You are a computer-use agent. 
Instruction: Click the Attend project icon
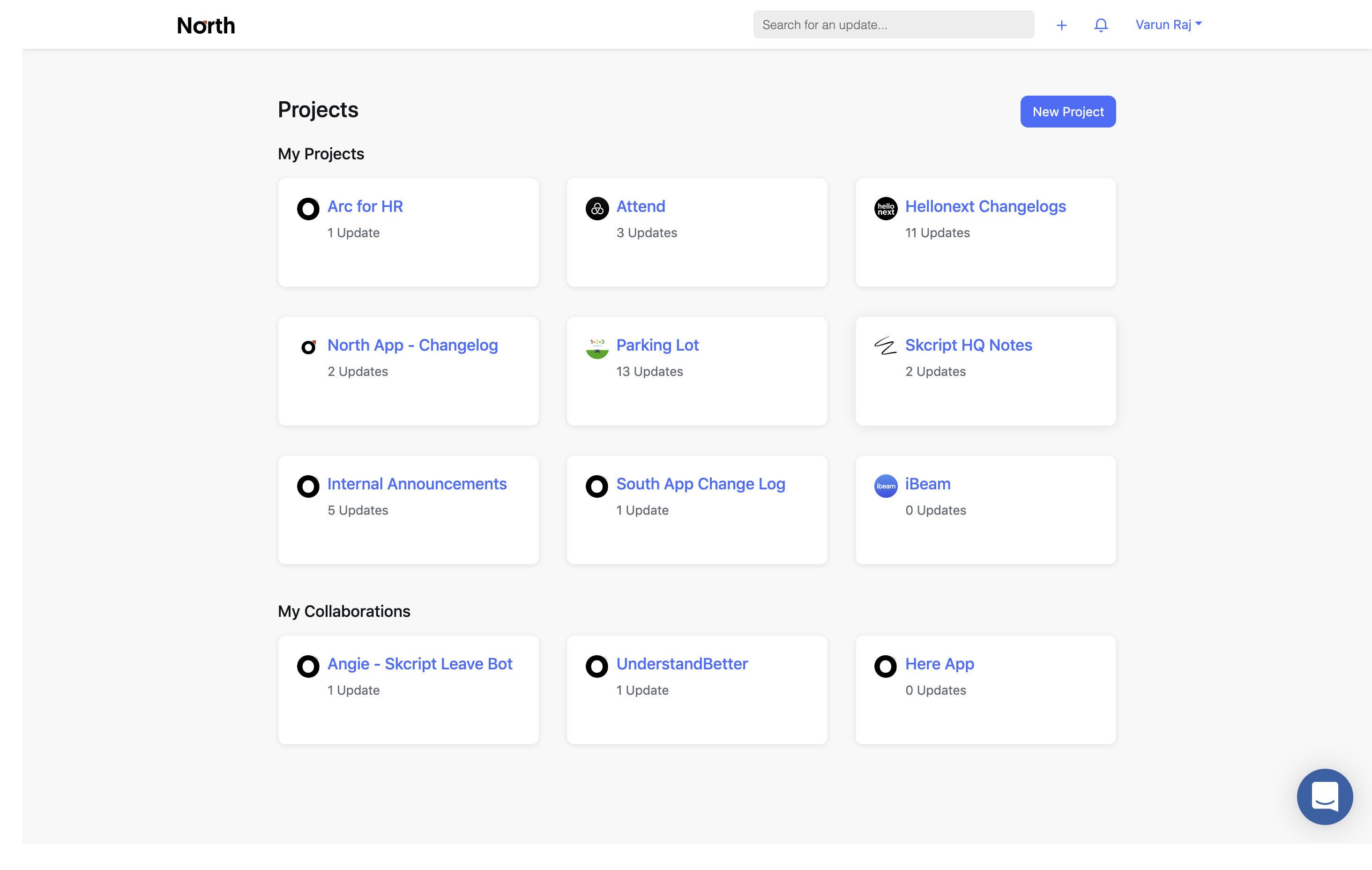[x=597, y=209]
